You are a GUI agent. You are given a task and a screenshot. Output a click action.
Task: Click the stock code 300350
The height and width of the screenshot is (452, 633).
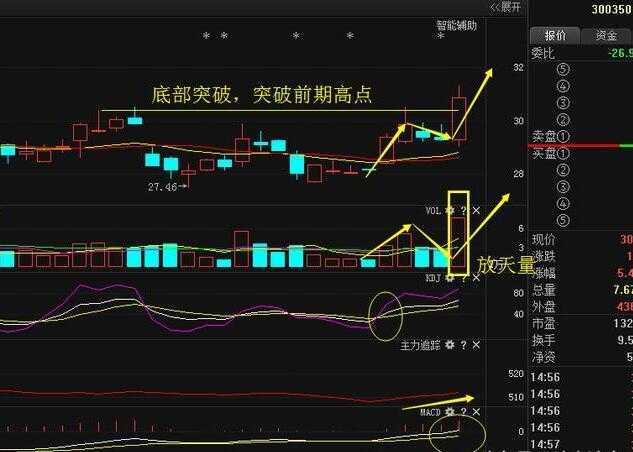(612, 9)
